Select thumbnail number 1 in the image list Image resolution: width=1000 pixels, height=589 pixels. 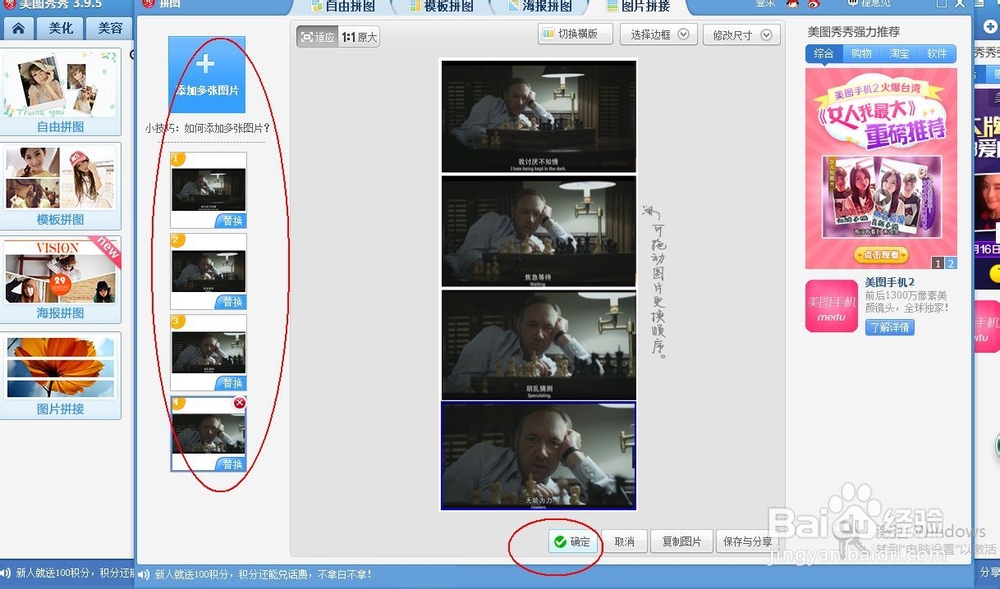click(208, 189)
